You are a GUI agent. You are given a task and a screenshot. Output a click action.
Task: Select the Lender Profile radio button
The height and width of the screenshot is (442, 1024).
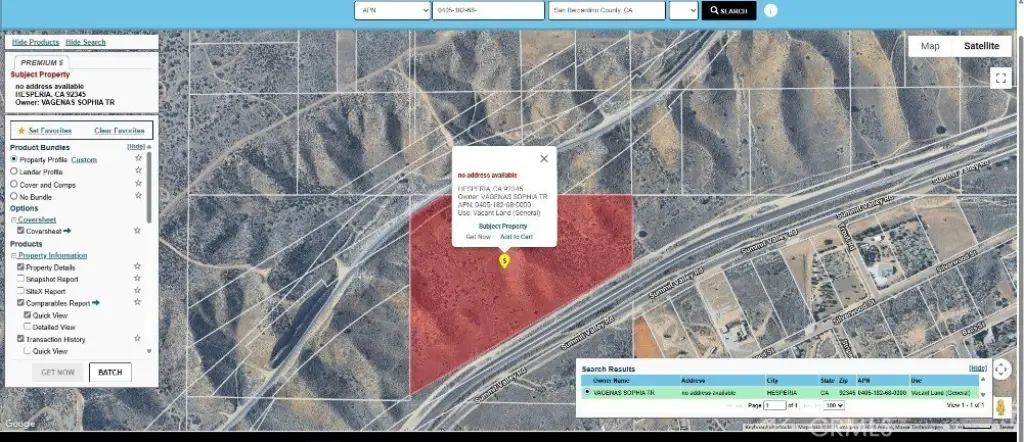14,172
